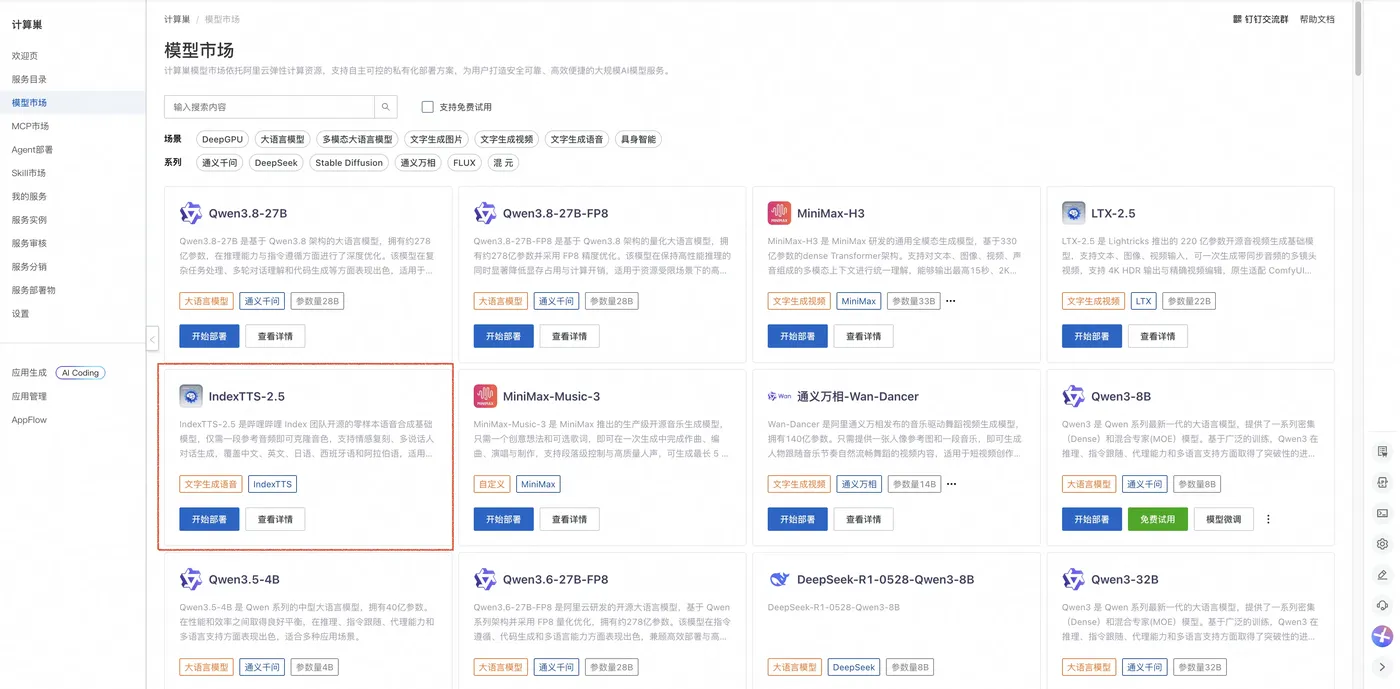
Task: Click the Qwen3-8B model logo
Action: pyautogui.click(x=1073, y=396)
